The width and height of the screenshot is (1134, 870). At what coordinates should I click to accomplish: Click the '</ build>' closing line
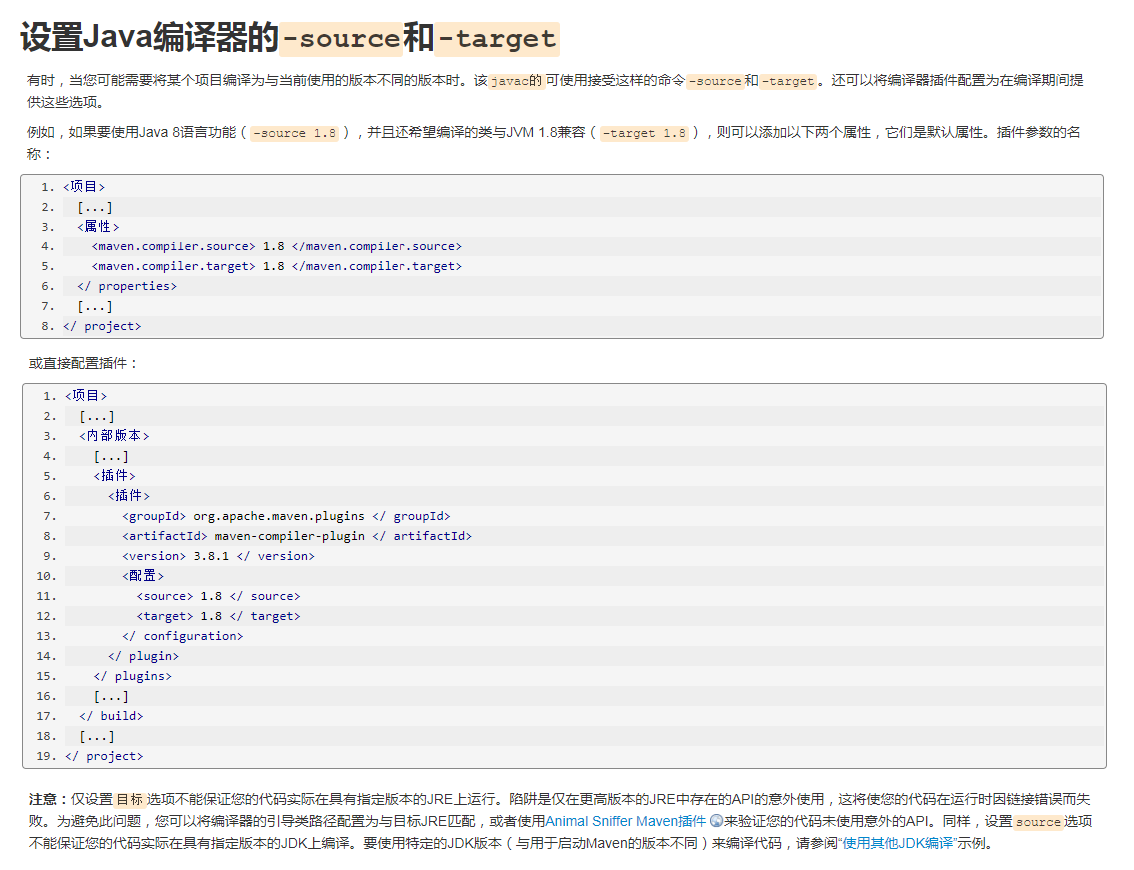[x=111, y=716]
